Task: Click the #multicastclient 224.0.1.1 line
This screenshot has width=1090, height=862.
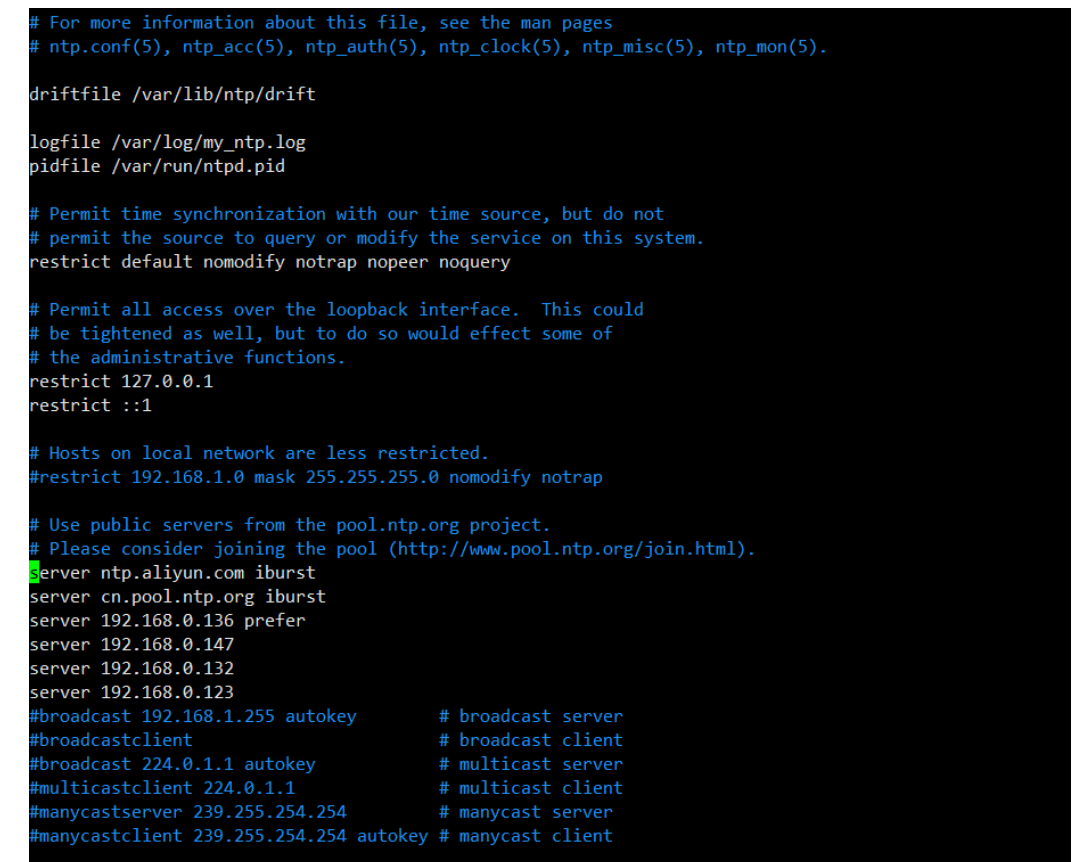Action: (162, 788)
